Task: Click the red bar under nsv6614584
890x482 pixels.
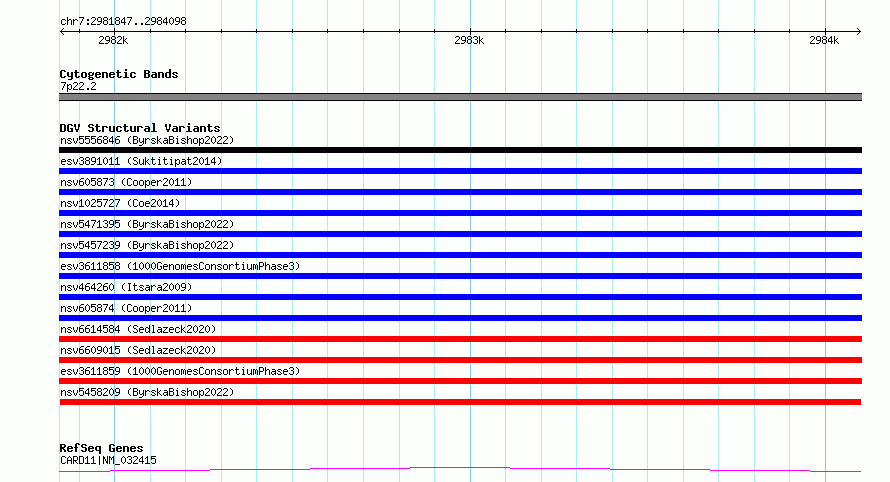Action: coord(460,339)
